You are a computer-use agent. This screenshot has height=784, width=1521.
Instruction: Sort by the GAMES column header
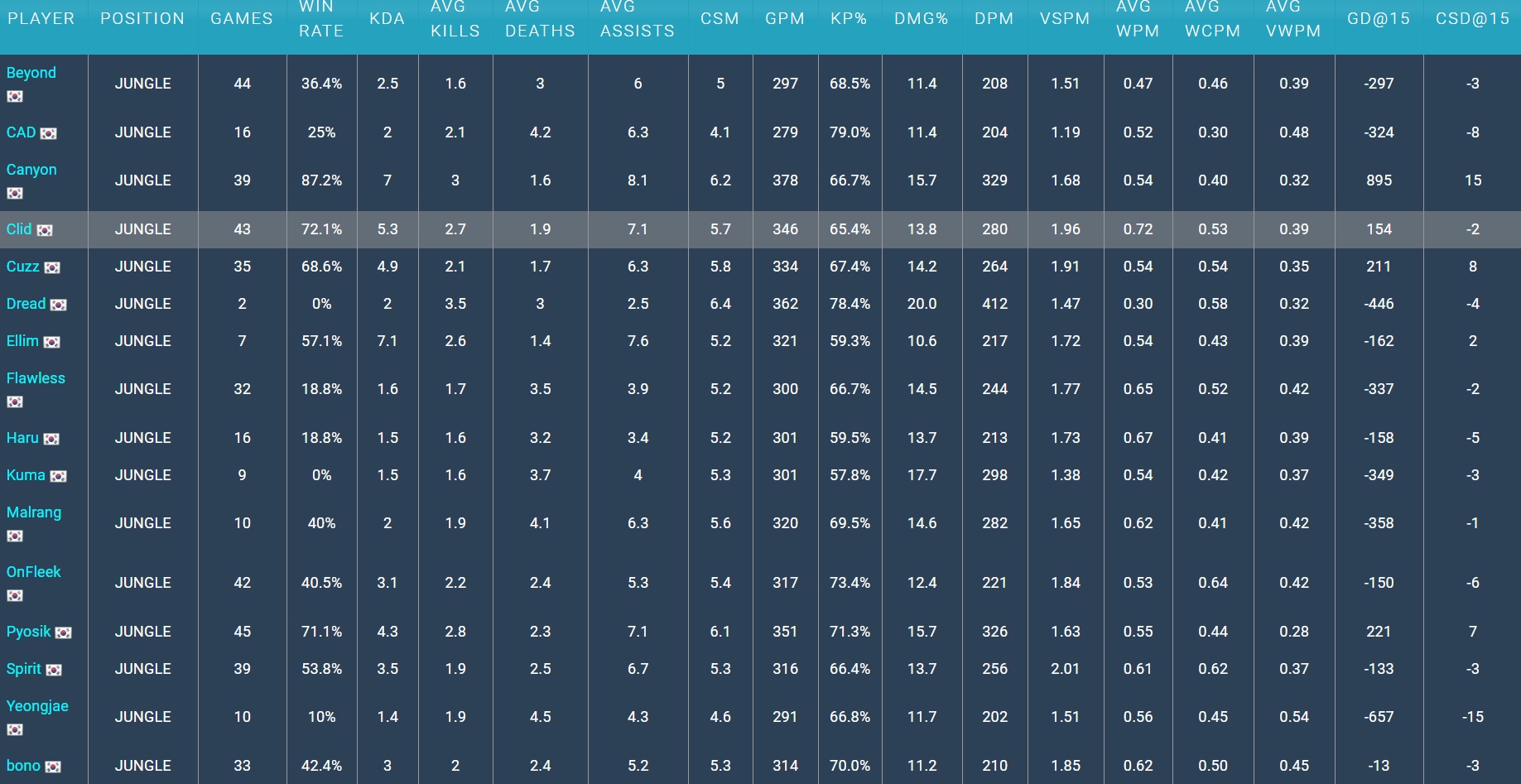point(242,18)
